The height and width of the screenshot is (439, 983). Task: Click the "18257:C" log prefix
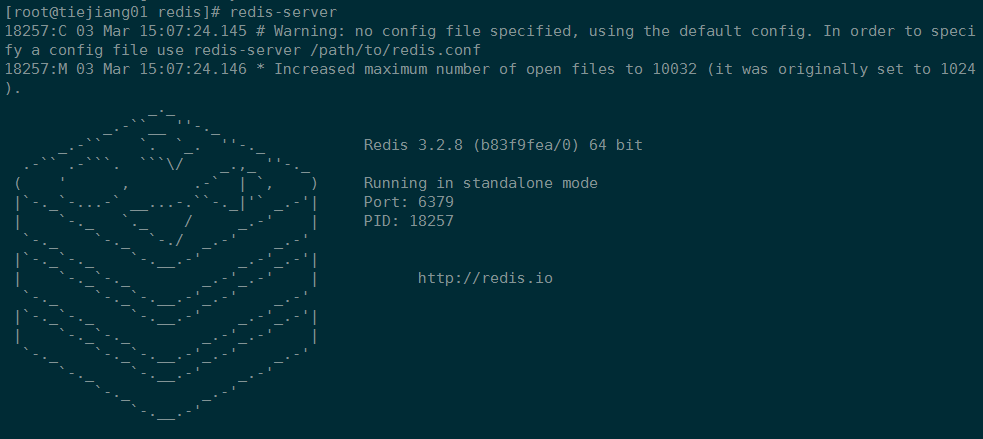(36, 31)
